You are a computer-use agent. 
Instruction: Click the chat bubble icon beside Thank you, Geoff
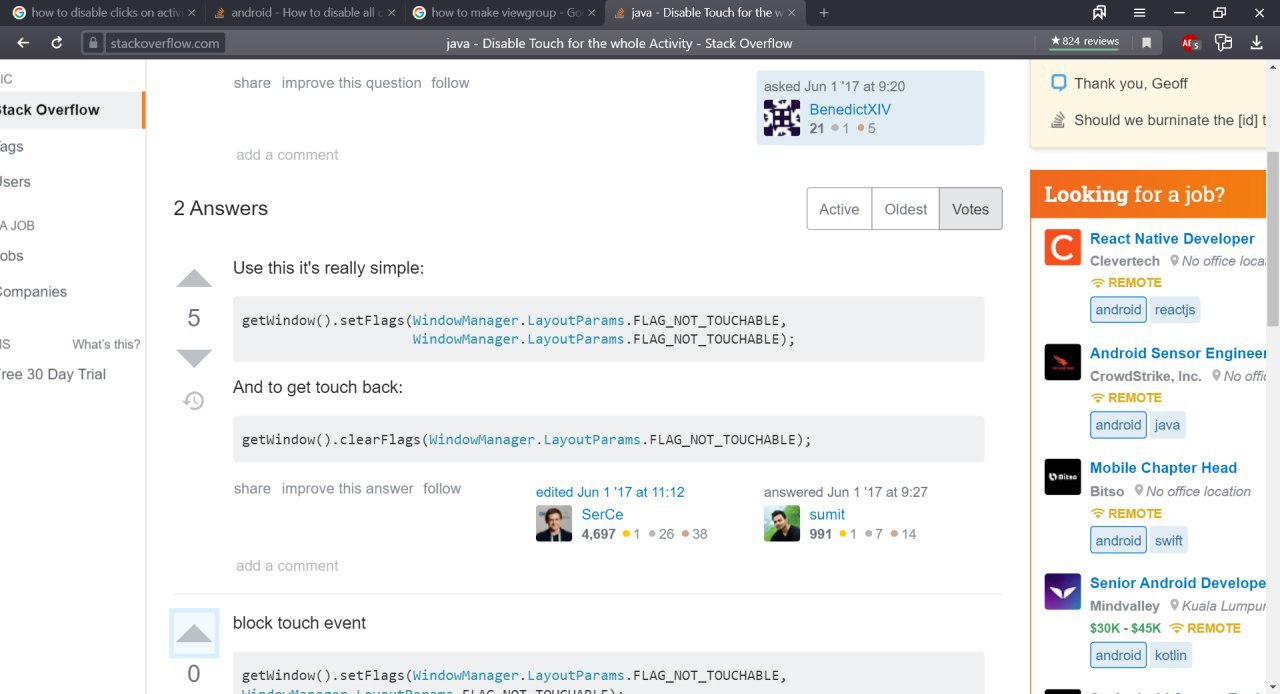[1059, 83]
